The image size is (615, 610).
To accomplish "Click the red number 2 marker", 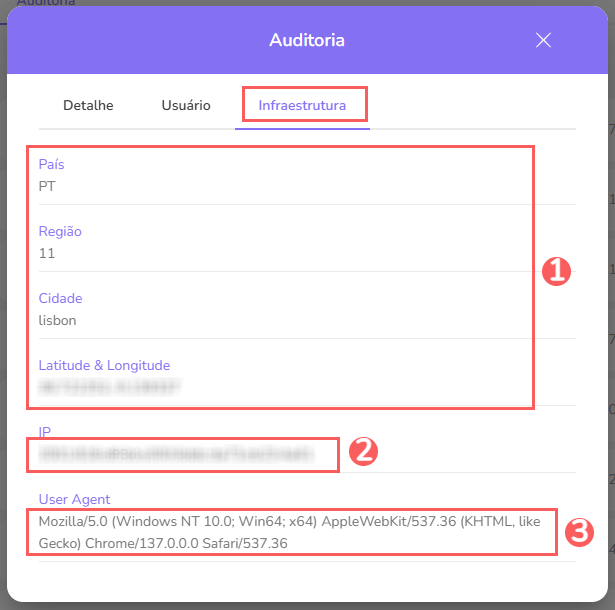I will point(362,452).
